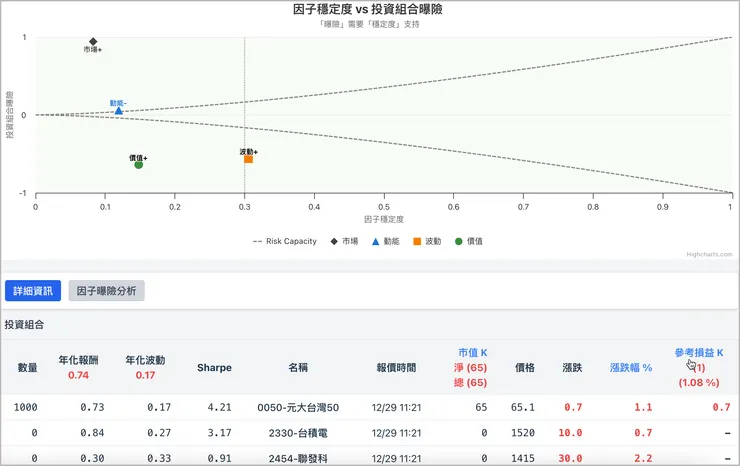
Task: Switch to the 因子曝險分析 tab
Action: pyautogui.click(x=107, y=291)
